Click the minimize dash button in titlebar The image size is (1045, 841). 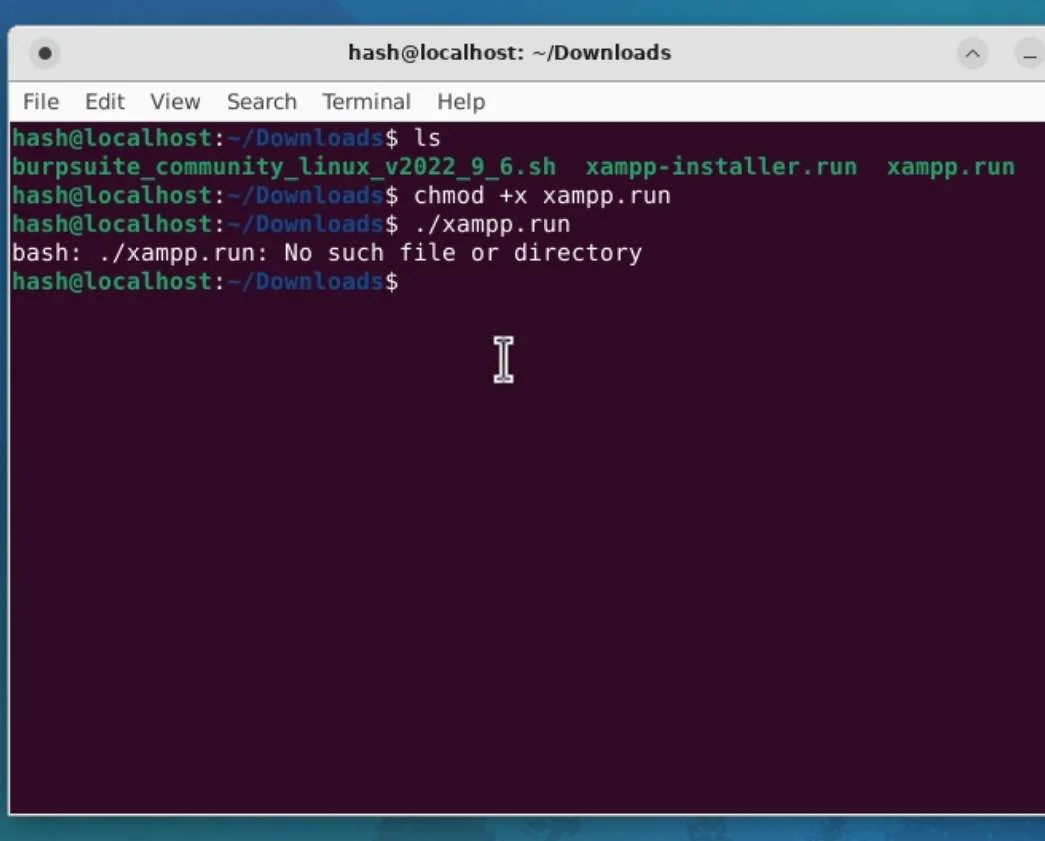(1029, 55)
